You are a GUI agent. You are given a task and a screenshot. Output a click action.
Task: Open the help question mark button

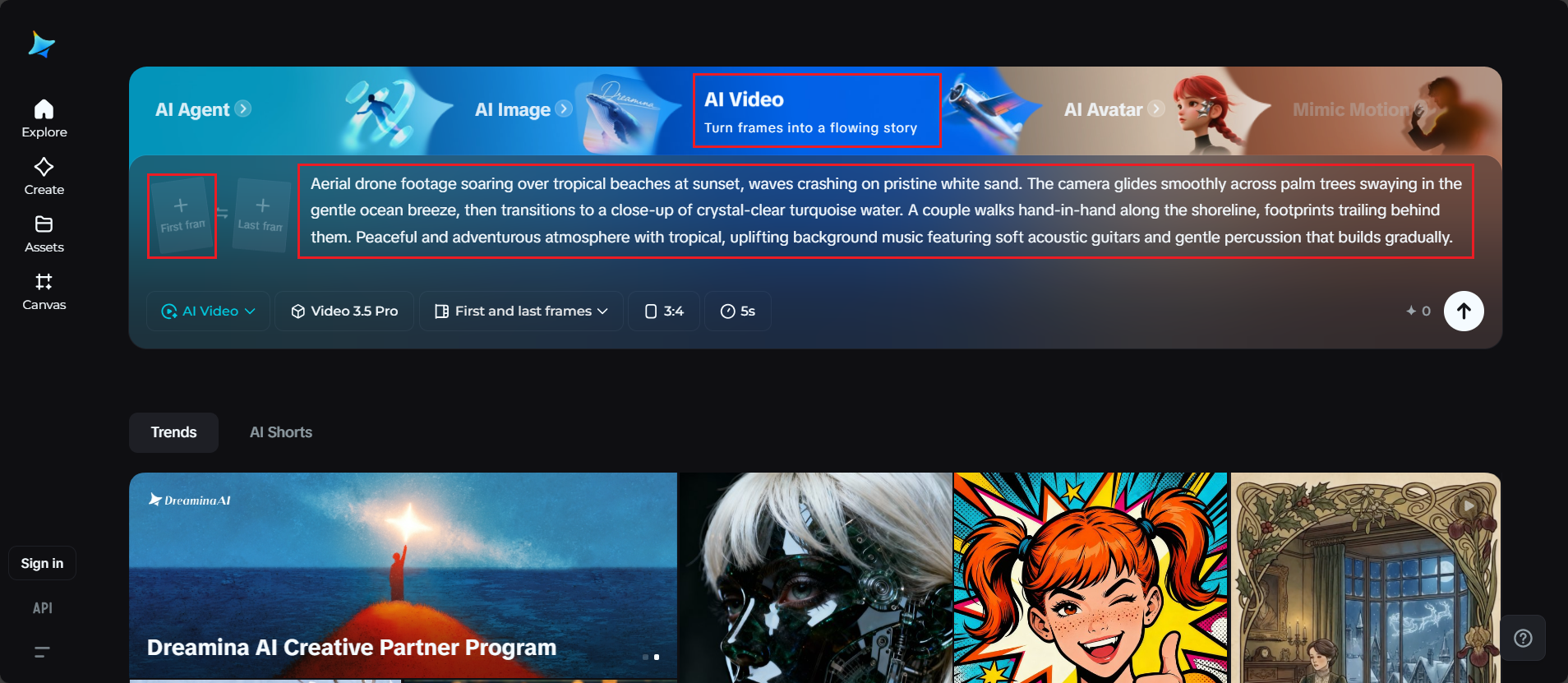click(1523, 638)
